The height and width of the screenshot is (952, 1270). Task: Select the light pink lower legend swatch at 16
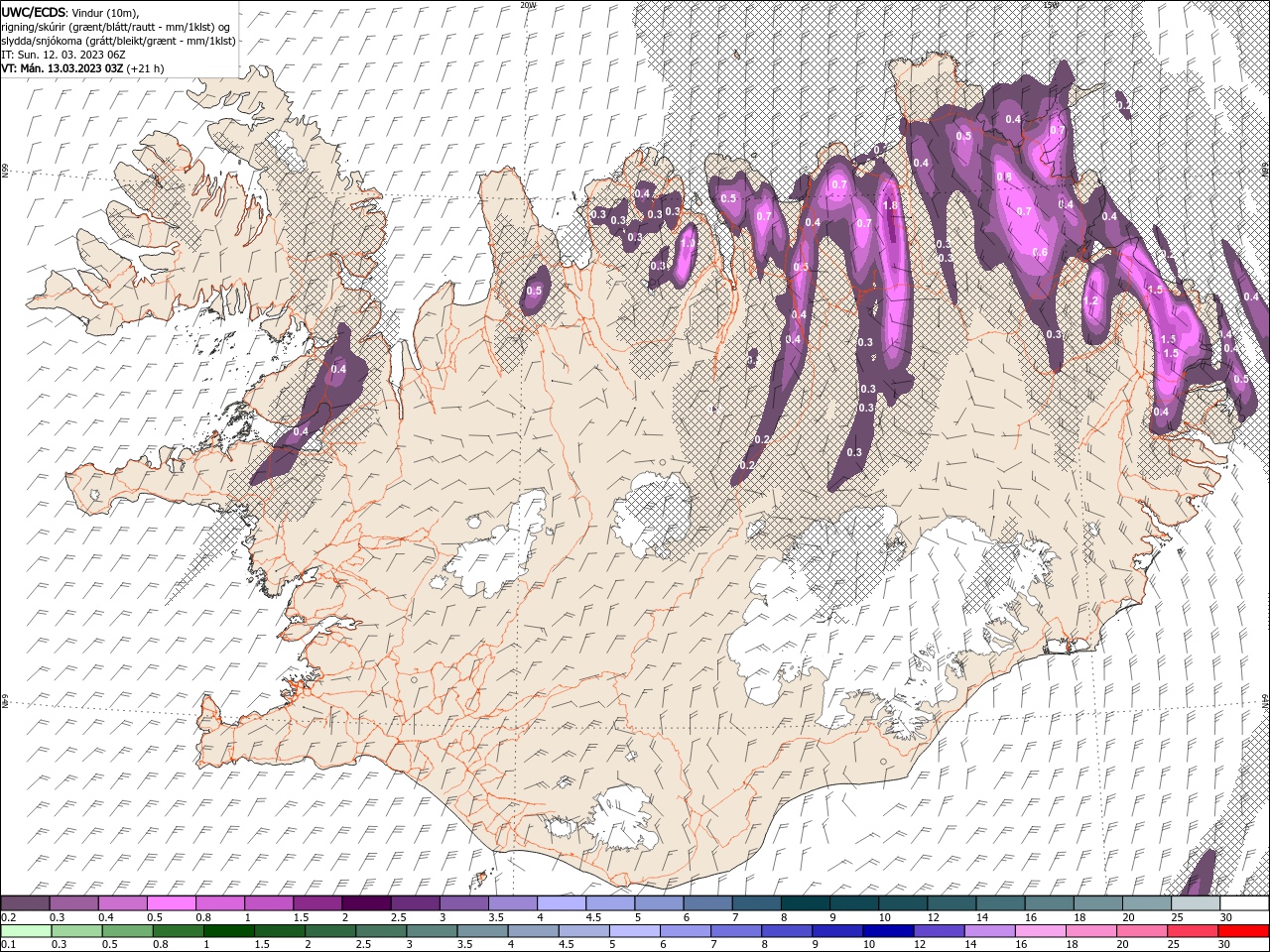coord(1040,931)
